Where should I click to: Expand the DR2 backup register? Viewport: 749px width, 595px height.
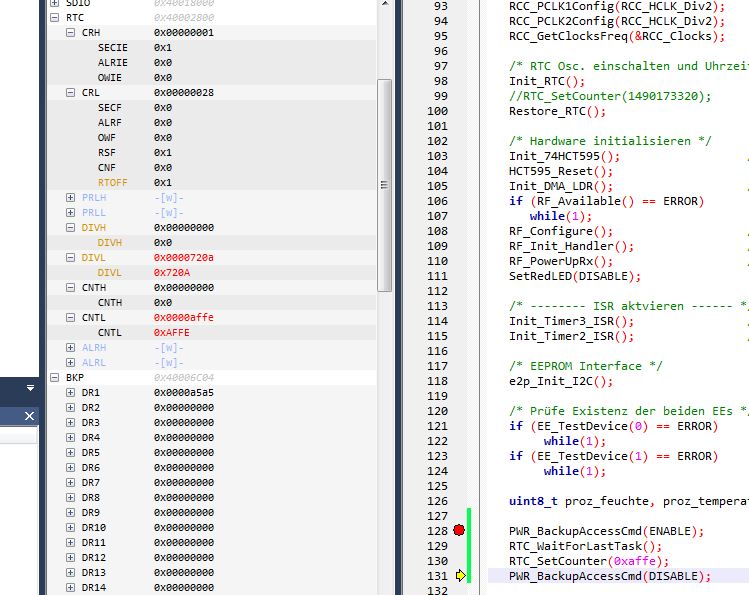(70, 408)
